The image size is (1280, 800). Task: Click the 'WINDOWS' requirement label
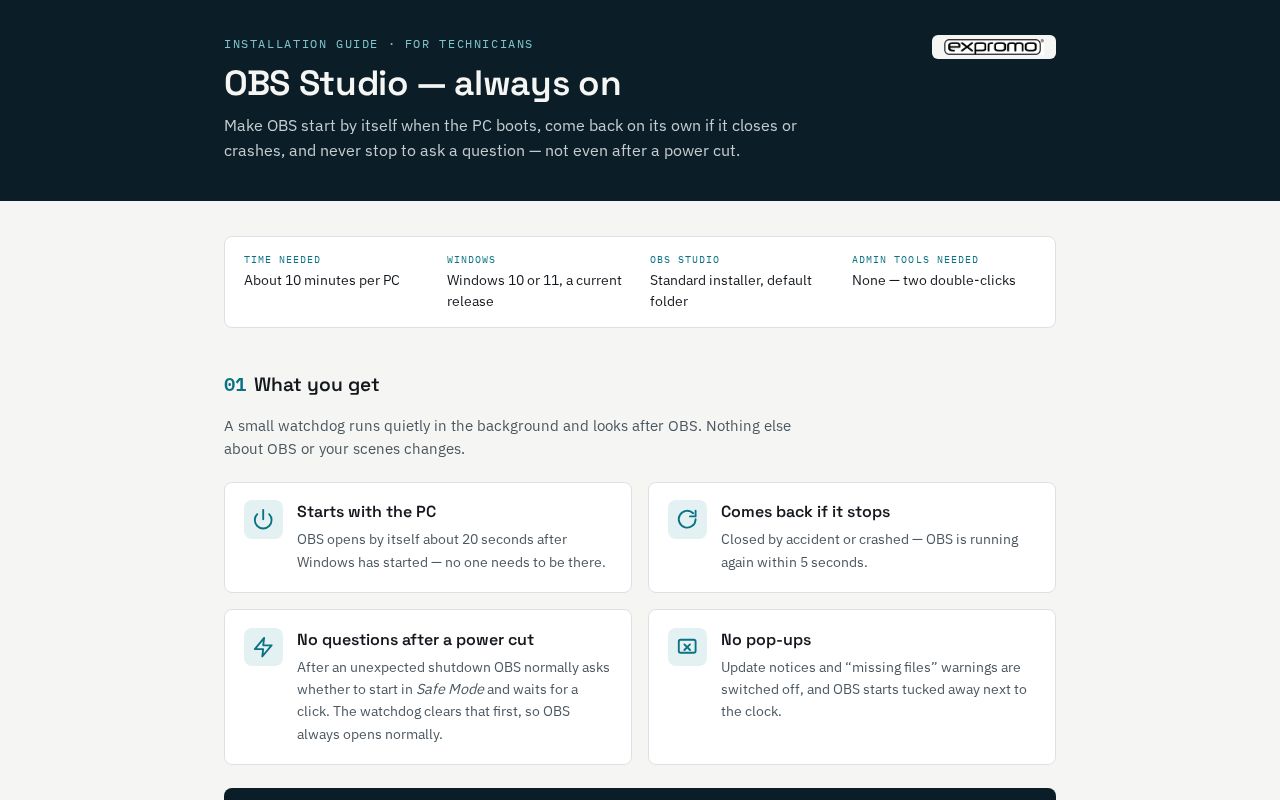point(471,260)
